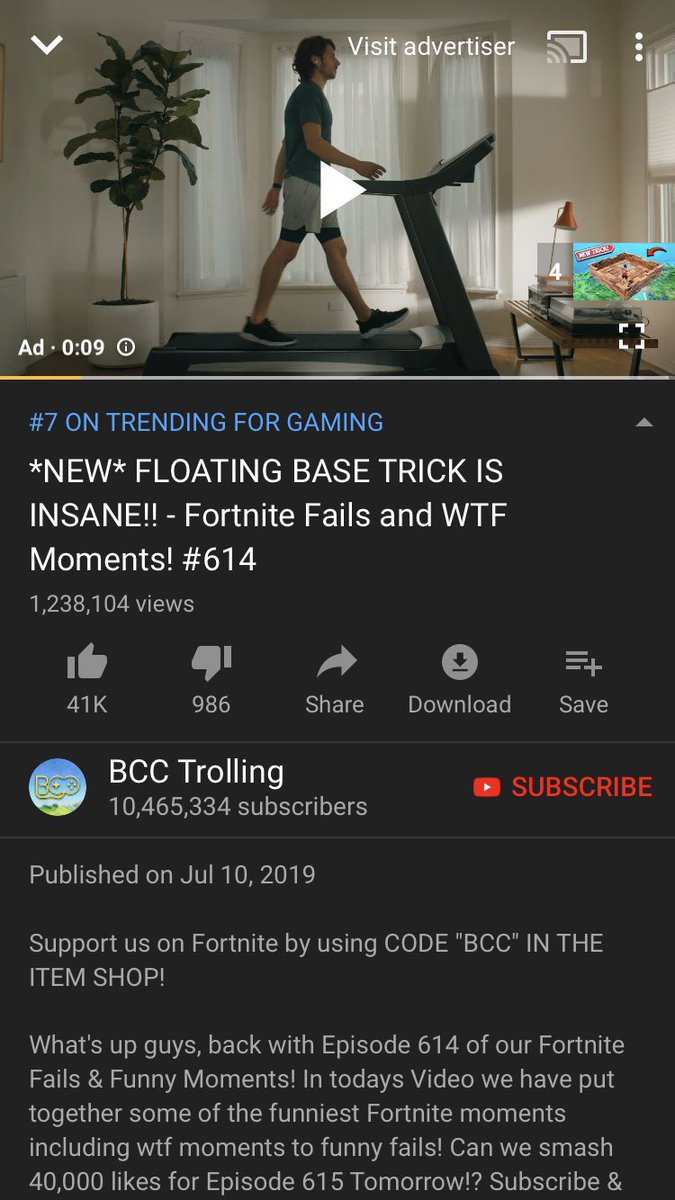
Task: Open the BCC Trolling channel avatar
Action: [x=57, y=788]
